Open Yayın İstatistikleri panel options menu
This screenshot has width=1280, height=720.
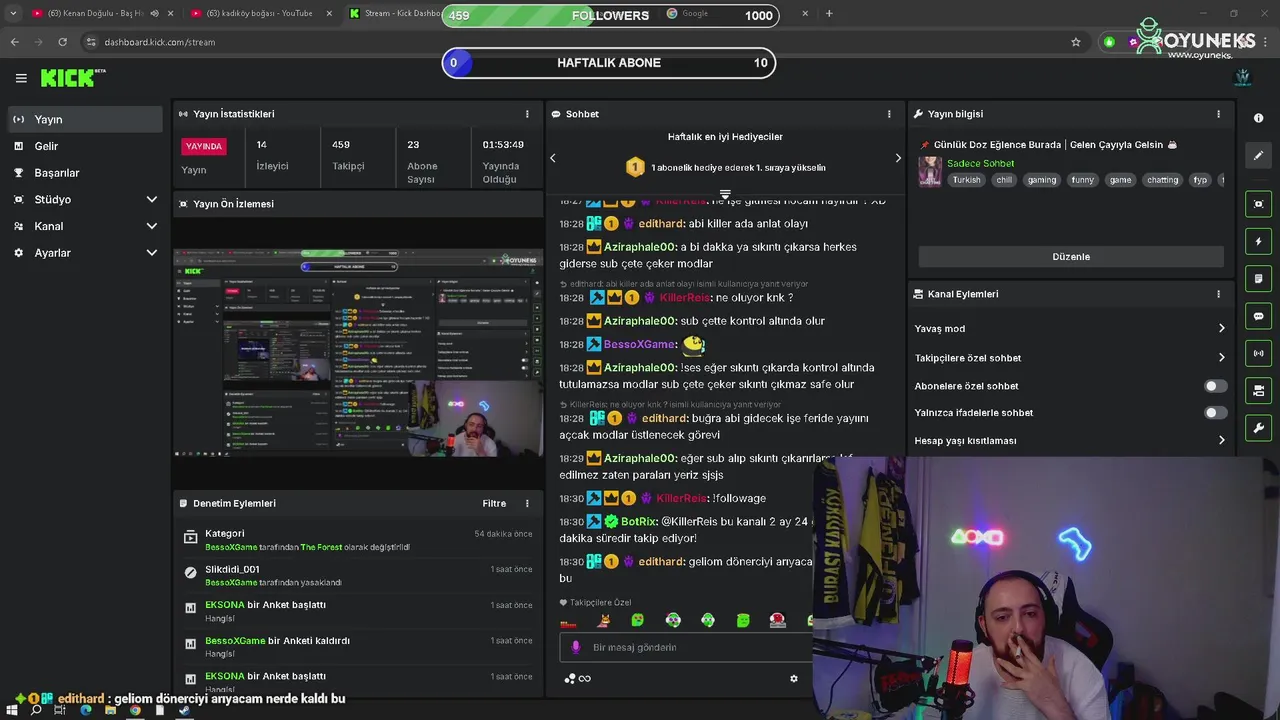coord(527,114)
